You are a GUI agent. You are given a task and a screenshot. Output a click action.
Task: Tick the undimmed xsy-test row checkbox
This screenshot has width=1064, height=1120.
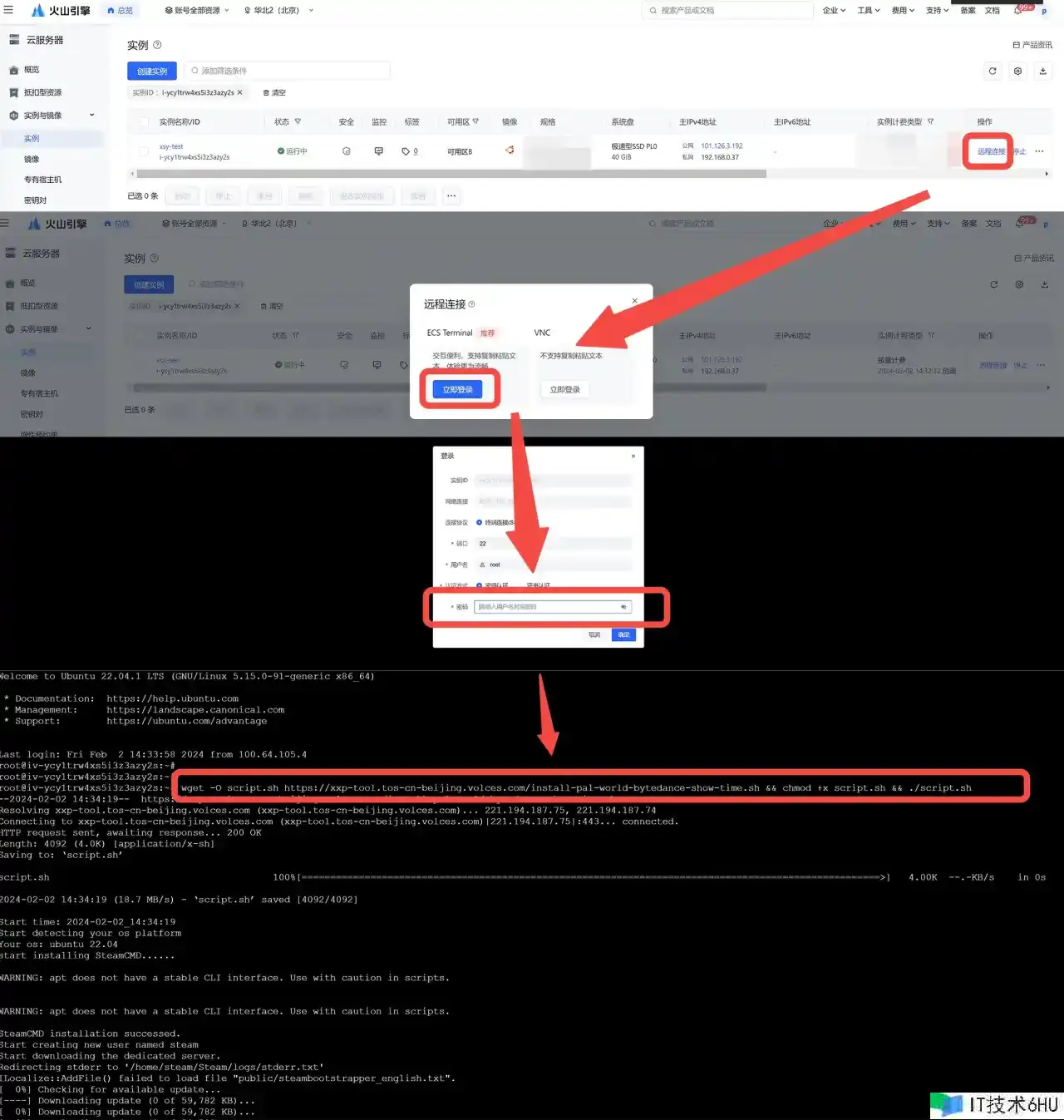point(143,151)
